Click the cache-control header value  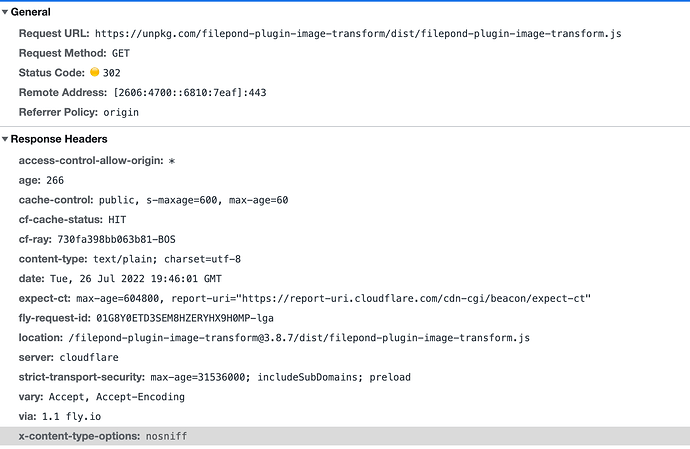[x=193, y=200]
